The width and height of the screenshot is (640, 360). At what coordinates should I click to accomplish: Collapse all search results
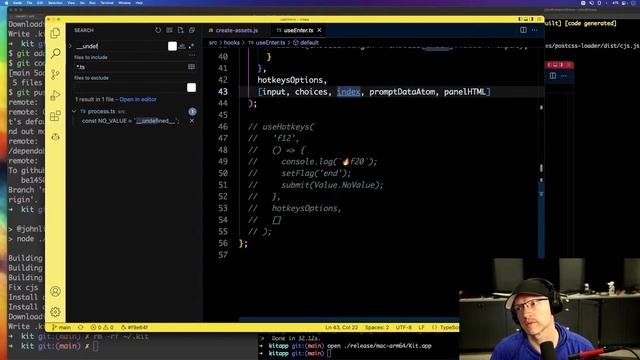tap(192, 30)
